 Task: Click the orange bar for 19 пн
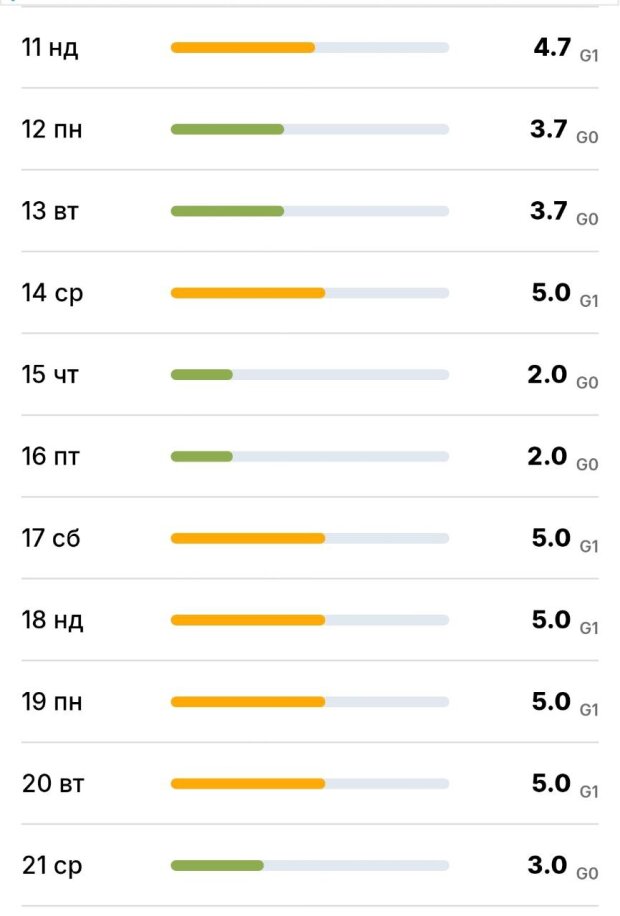248,702
